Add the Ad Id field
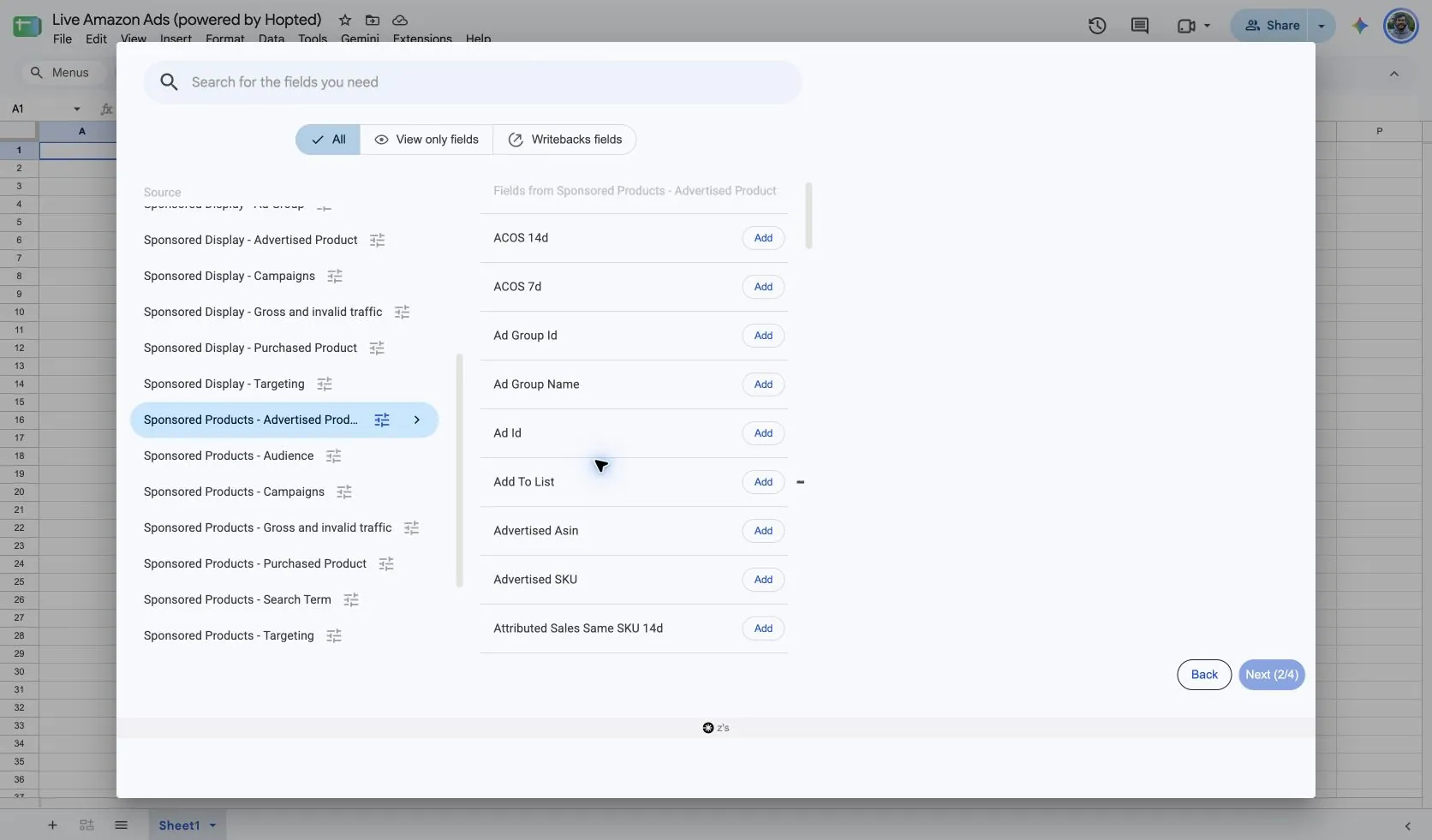This screenshot has width=1432, height=840. point(763,433)
